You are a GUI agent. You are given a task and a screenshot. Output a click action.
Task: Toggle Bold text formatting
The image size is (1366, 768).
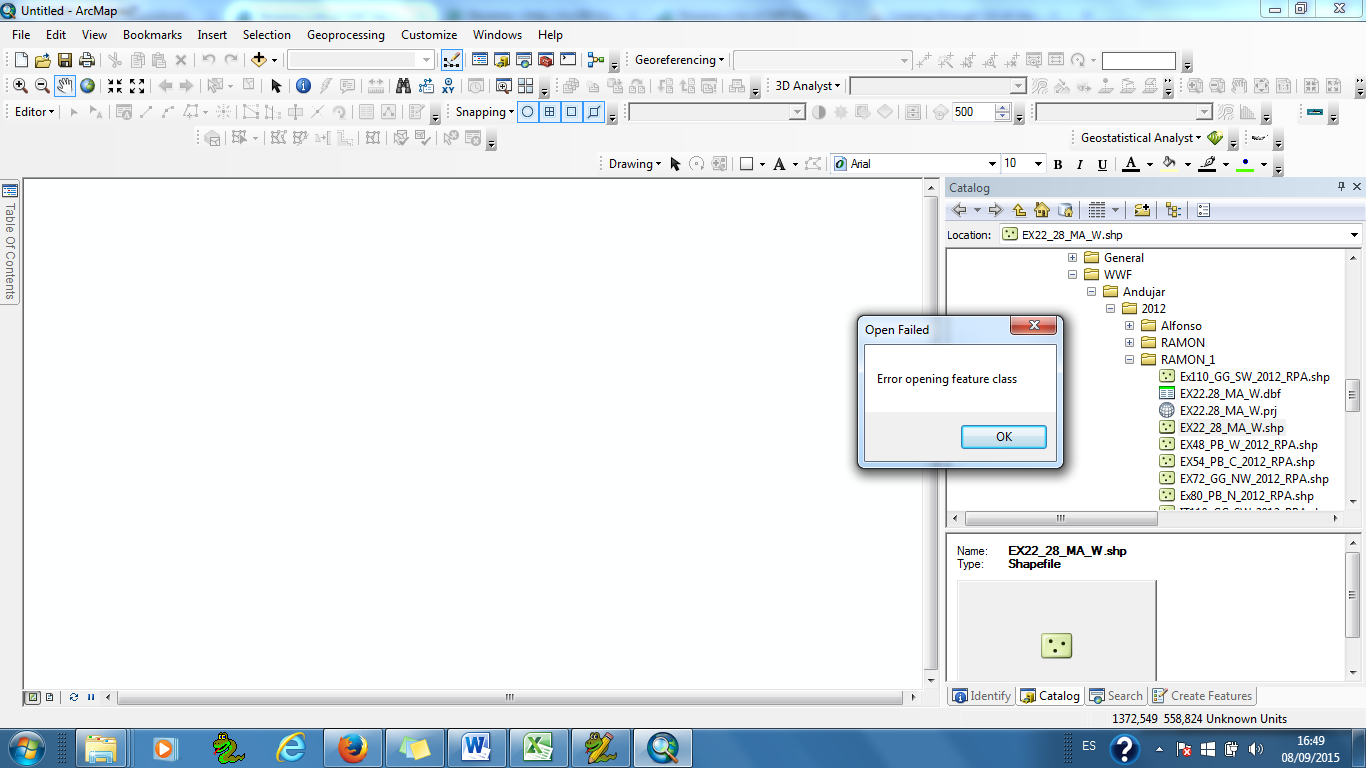pyautogui.click(x=1058, y=164)
